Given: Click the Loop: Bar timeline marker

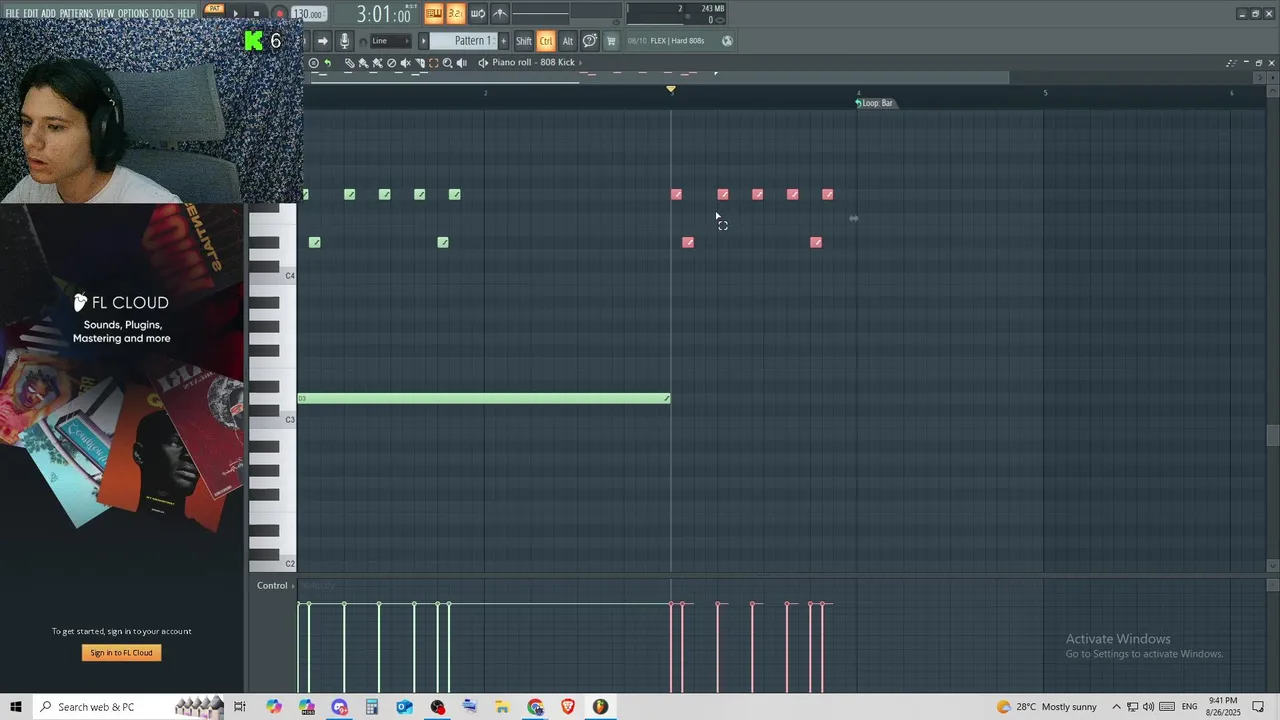Looking at the screenshot, I should click(x=875, y=103).
